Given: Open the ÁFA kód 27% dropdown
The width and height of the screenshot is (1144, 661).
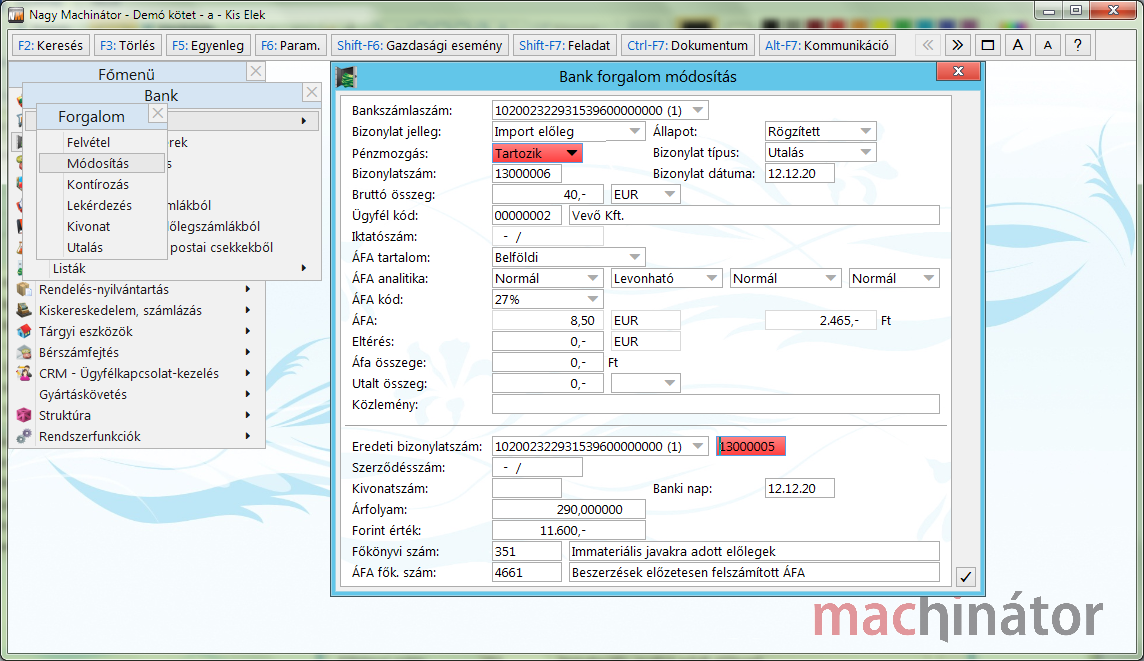Looking at the screenshot, I should pyautogui.click(x=592, y=300).
